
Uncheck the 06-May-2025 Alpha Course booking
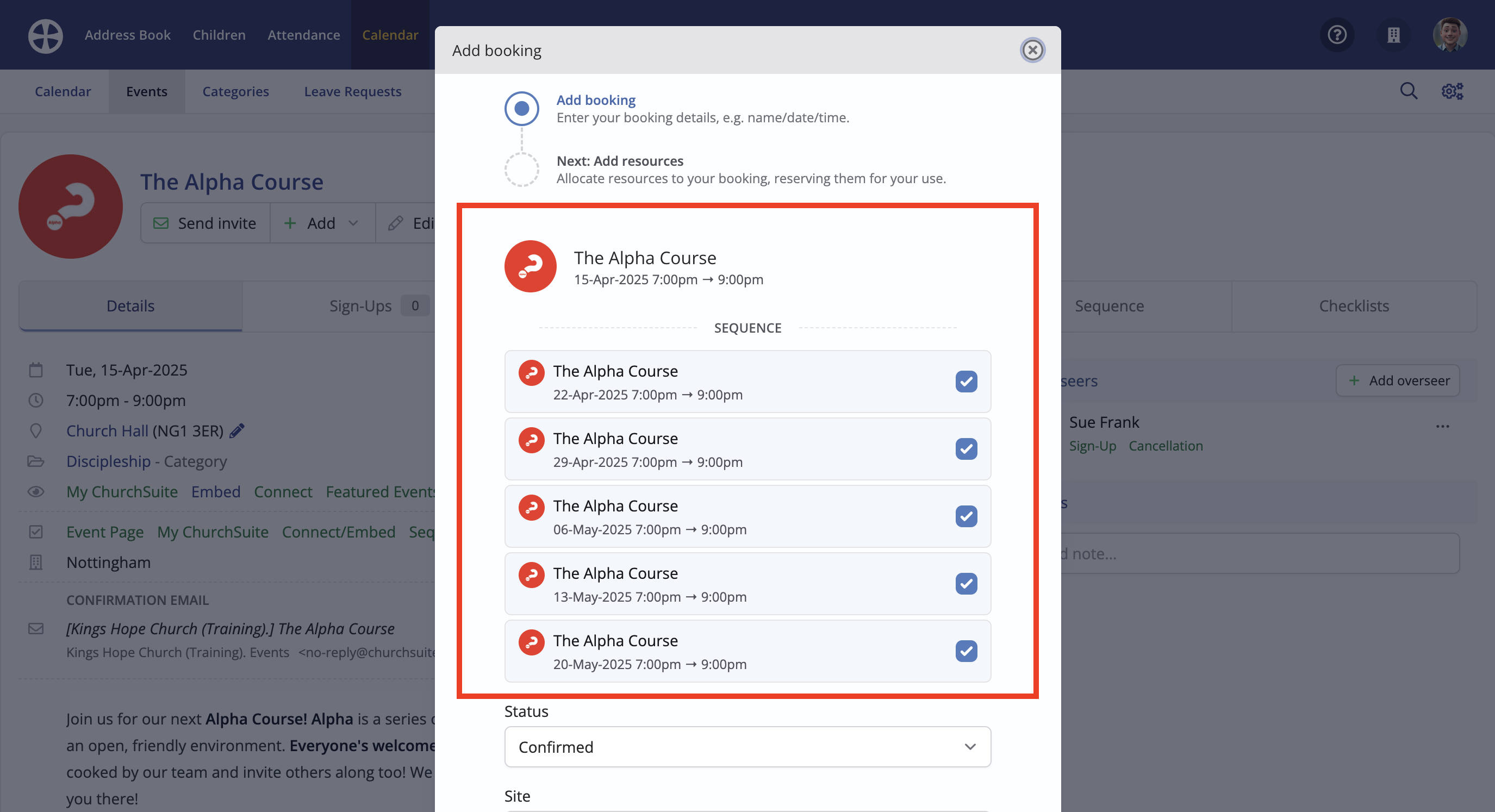click(x=966, y=516)
